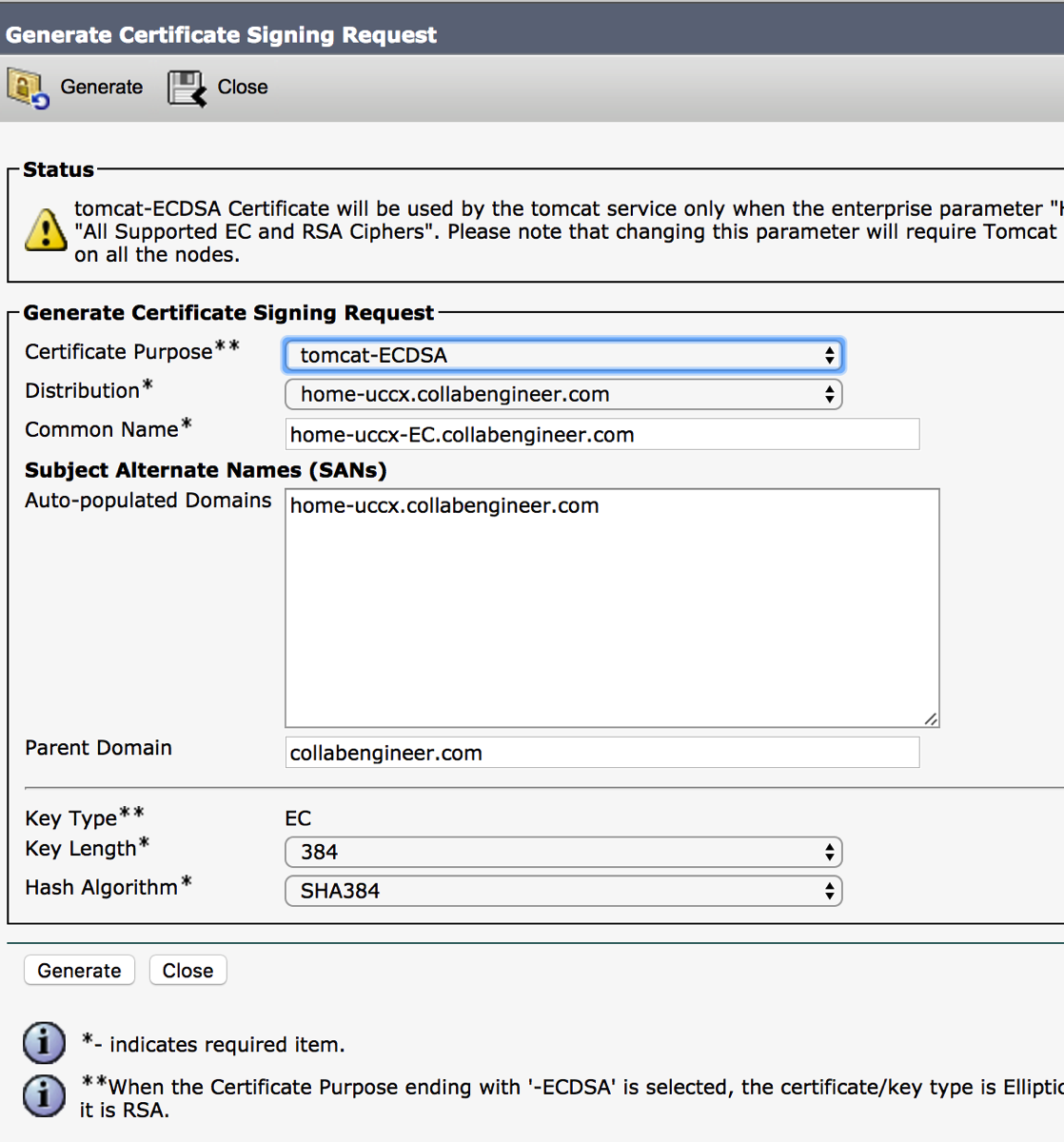Image resolution: width=1064 pixels, height=1142 pixels.
Task: Click into the Parent Domain field
Action: click(601, 753)
